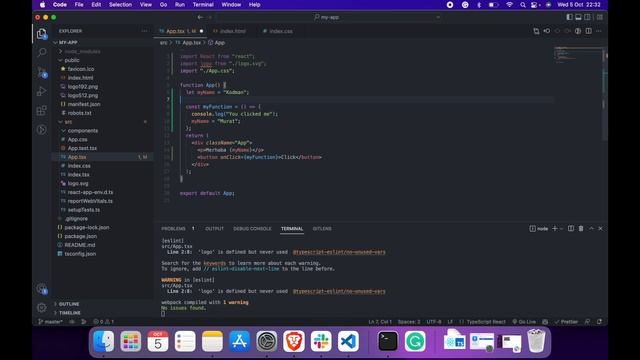Open editor More Actions ellipsis
Viewport: 640px width, 360px height.
click(x=599, y=31)
